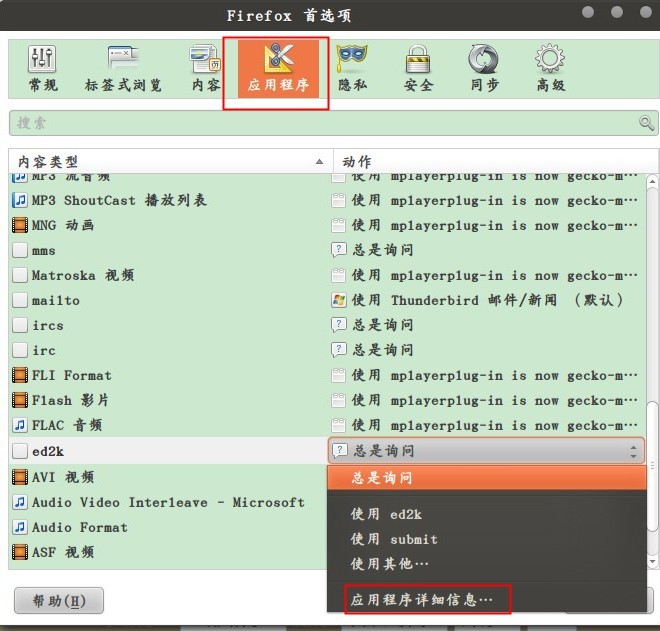This screenshot has height=631, width=660.
Task: Open the 隐私 privacy tab
Action: [x=352, y=69]
